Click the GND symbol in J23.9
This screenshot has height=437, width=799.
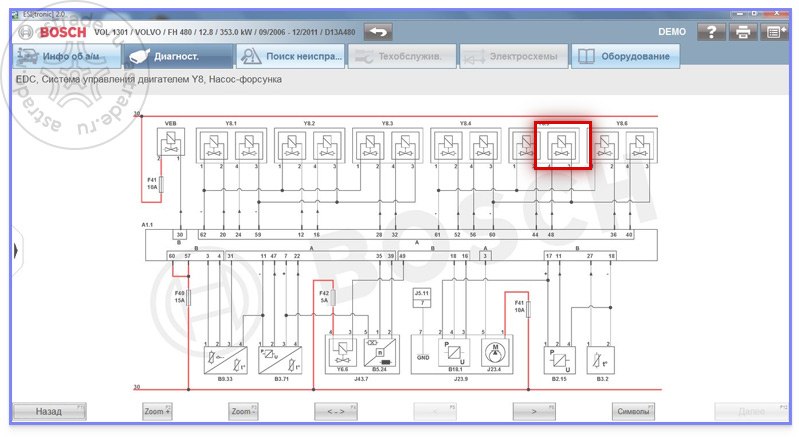coord(423,358)
